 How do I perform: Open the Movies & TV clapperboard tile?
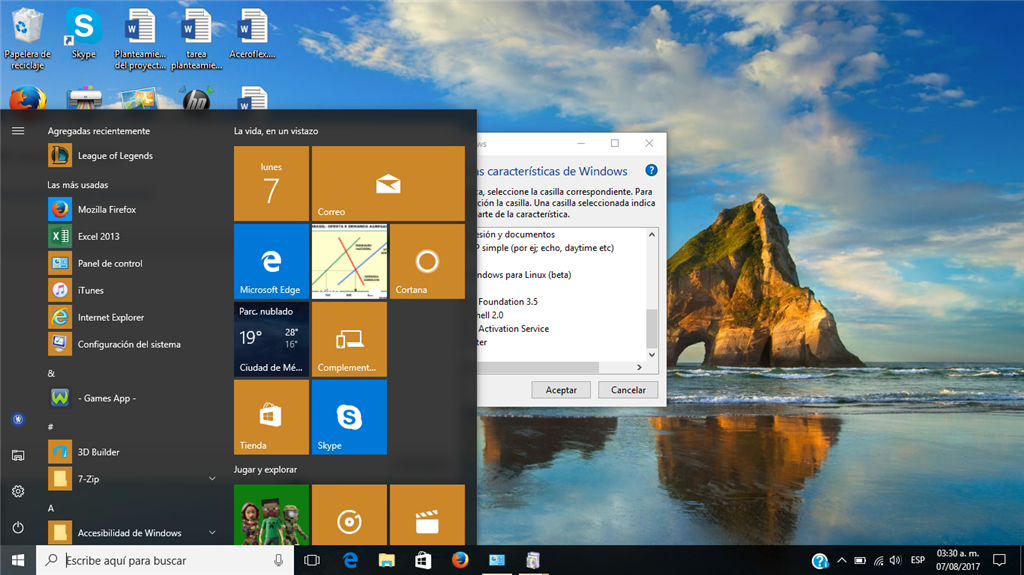[x=427, y=515]
